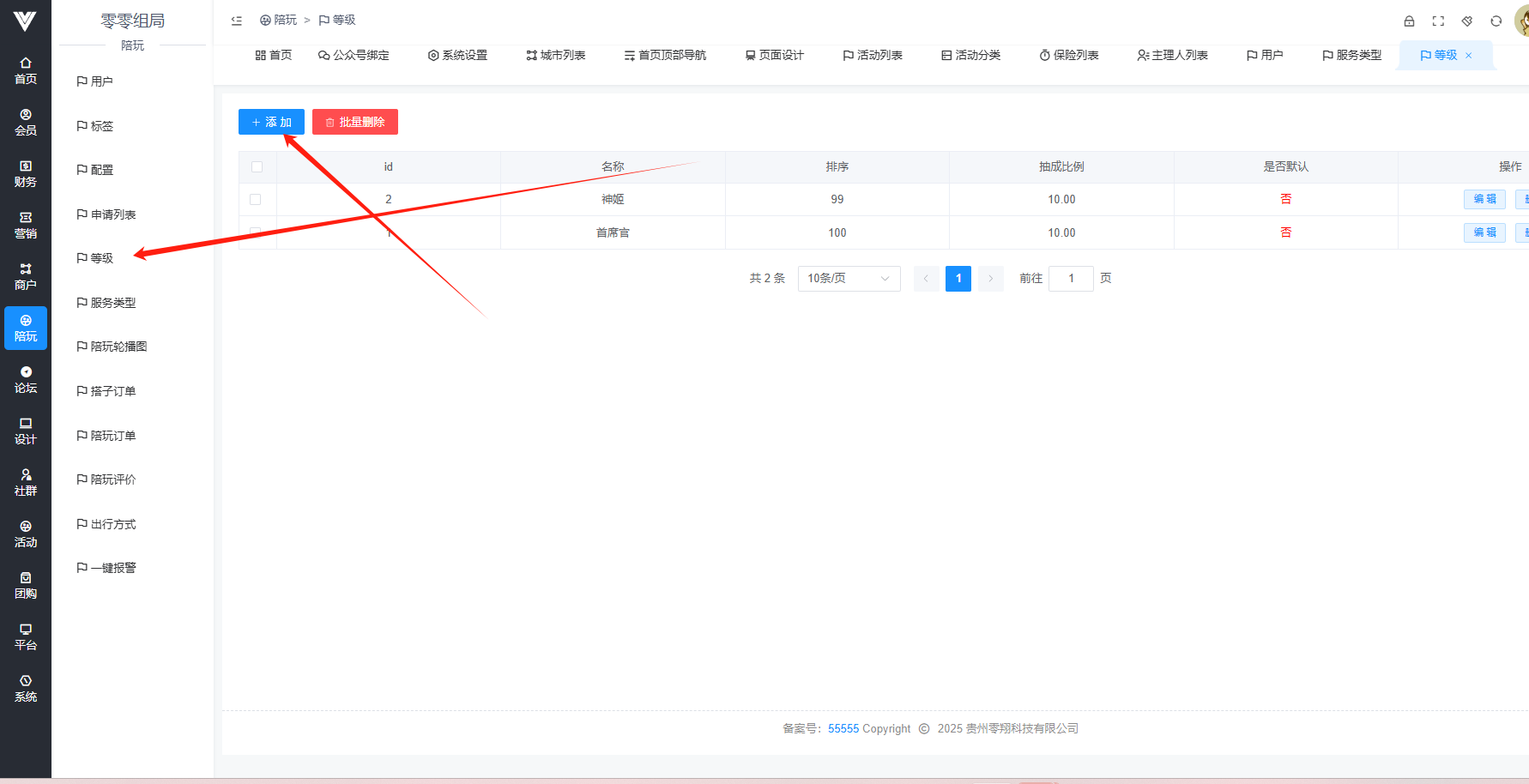
Task: Select the checkbox for row 神姬
Action: (255, 199)
